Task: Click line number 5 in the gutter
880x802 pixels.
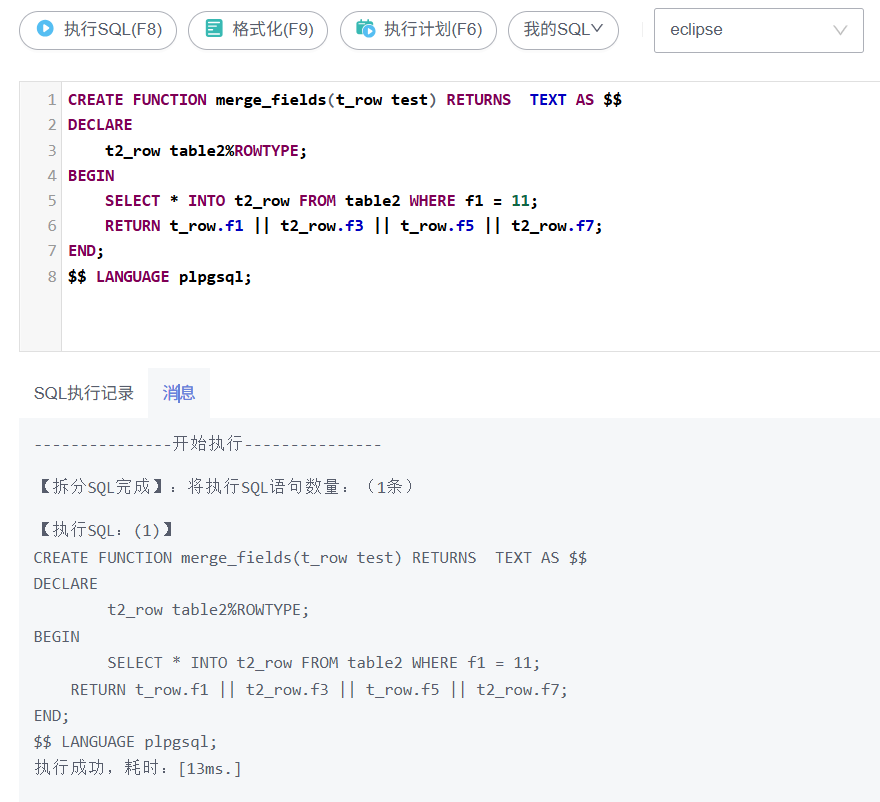Action: point(52,201)
